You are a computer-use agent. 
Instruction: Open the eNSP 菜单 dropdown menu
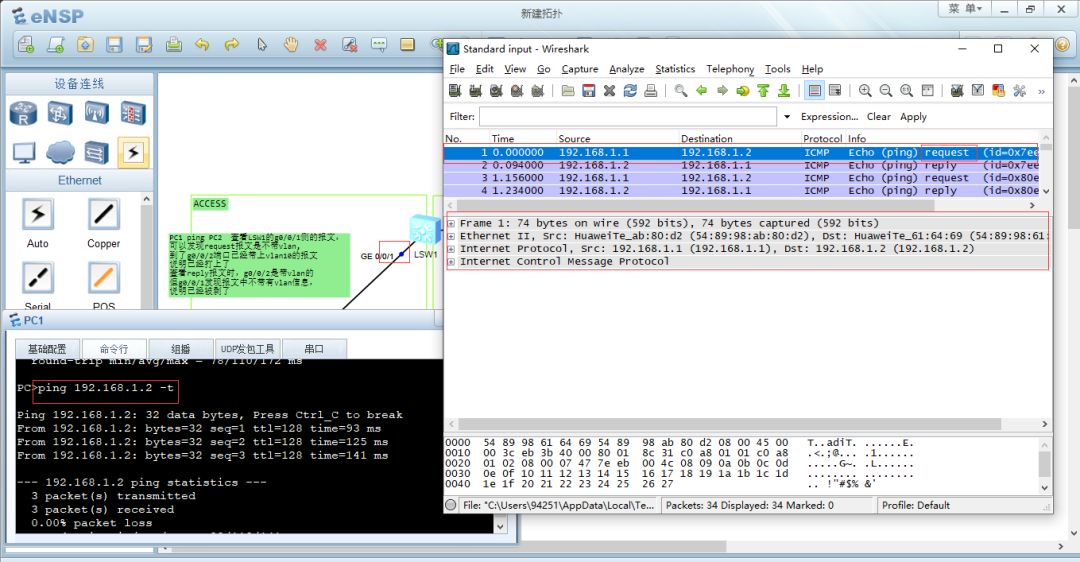point(964,9)
